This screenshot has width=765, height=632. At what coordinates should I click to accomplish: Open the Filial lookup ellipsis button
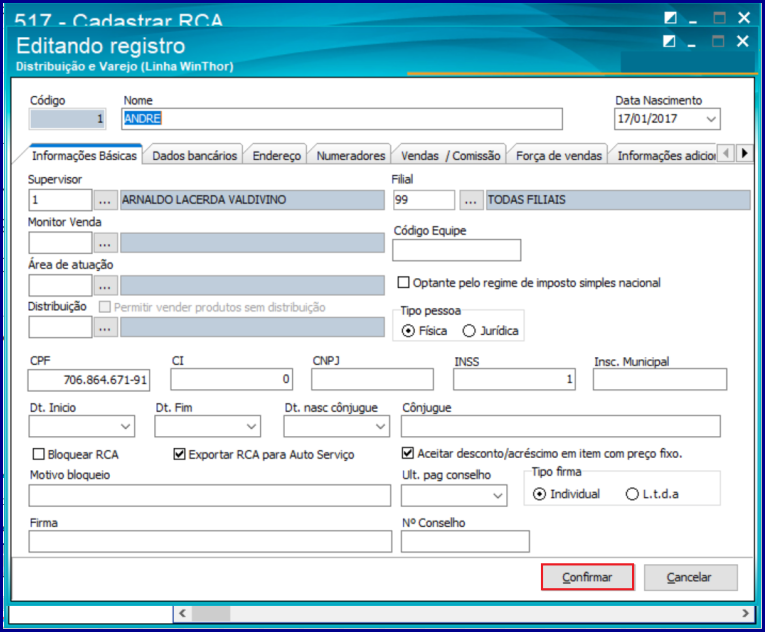pos(471,200)
